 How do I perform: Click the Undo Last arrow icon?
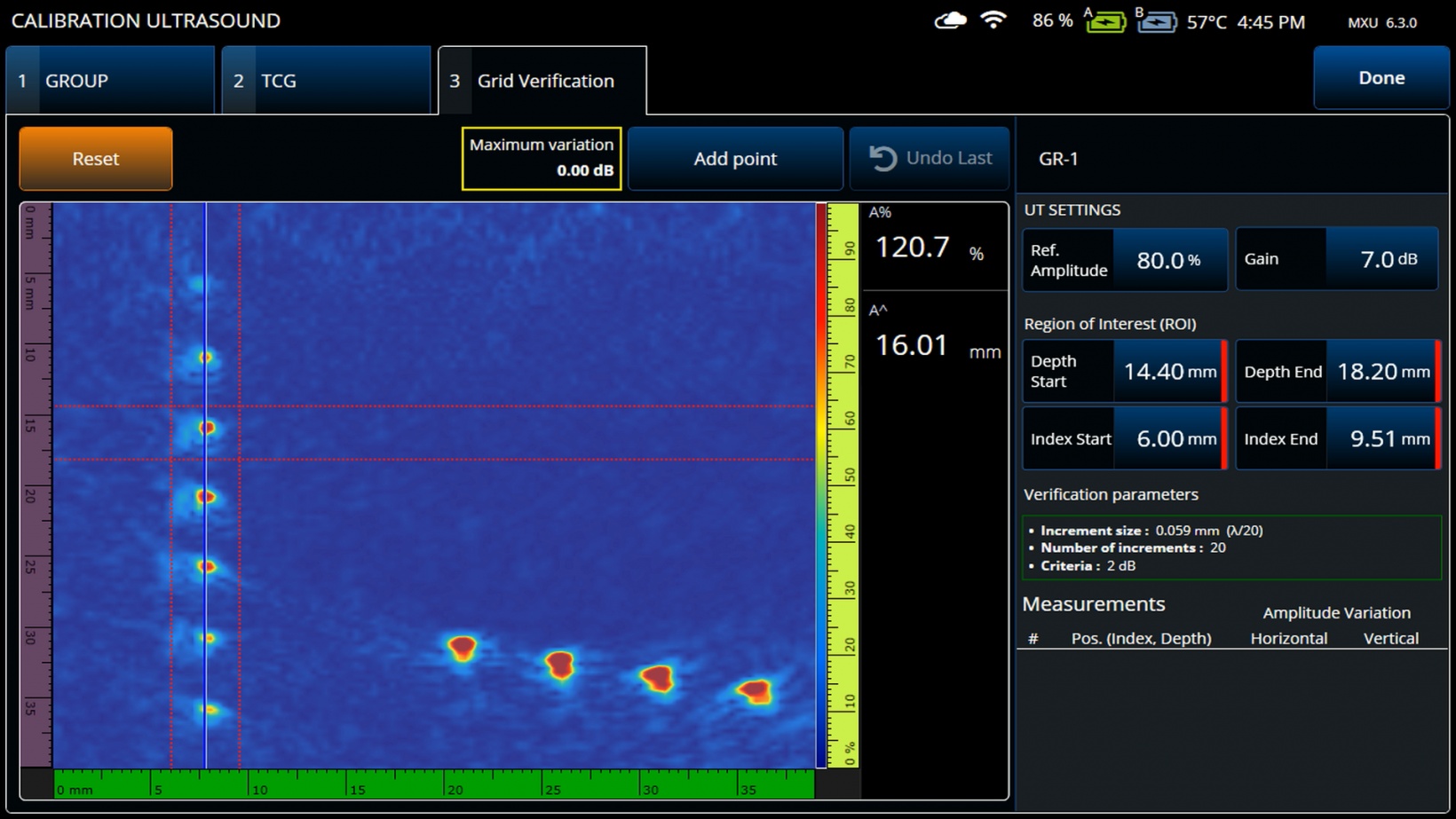click(882, 159)
